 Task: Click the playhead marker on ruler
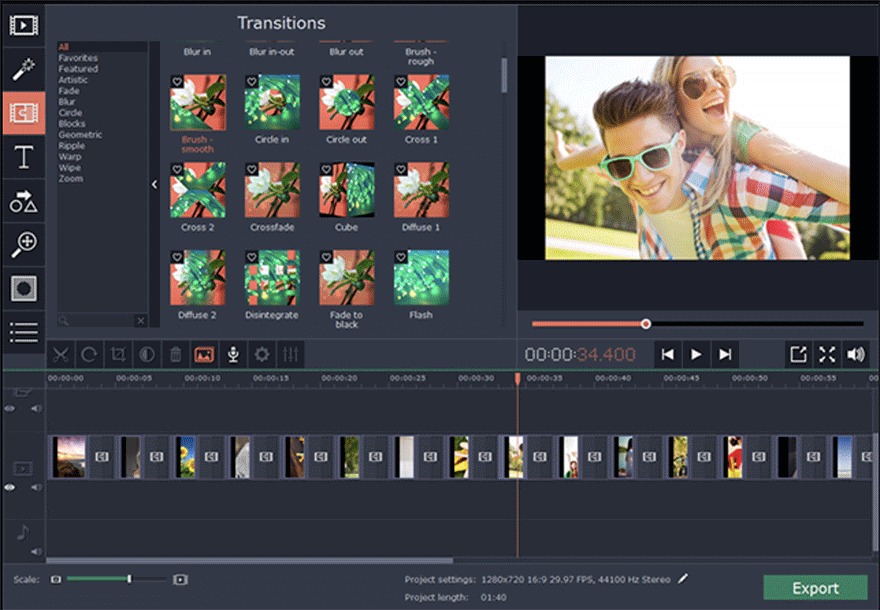(517, 379)
